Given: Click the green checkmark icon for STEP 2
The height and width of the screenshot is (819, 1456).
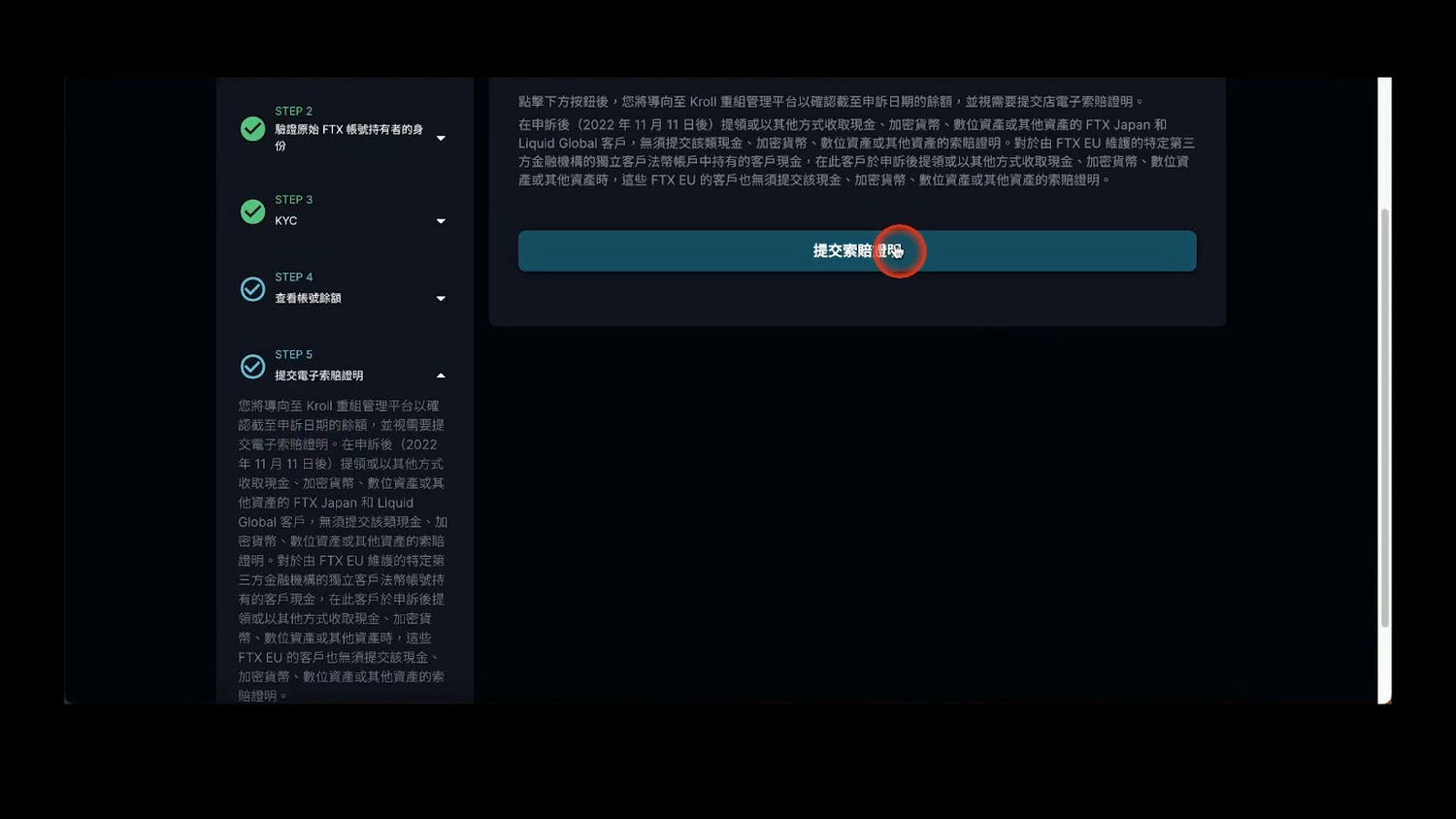Looking at the screenshot, I should coord(252,129).
